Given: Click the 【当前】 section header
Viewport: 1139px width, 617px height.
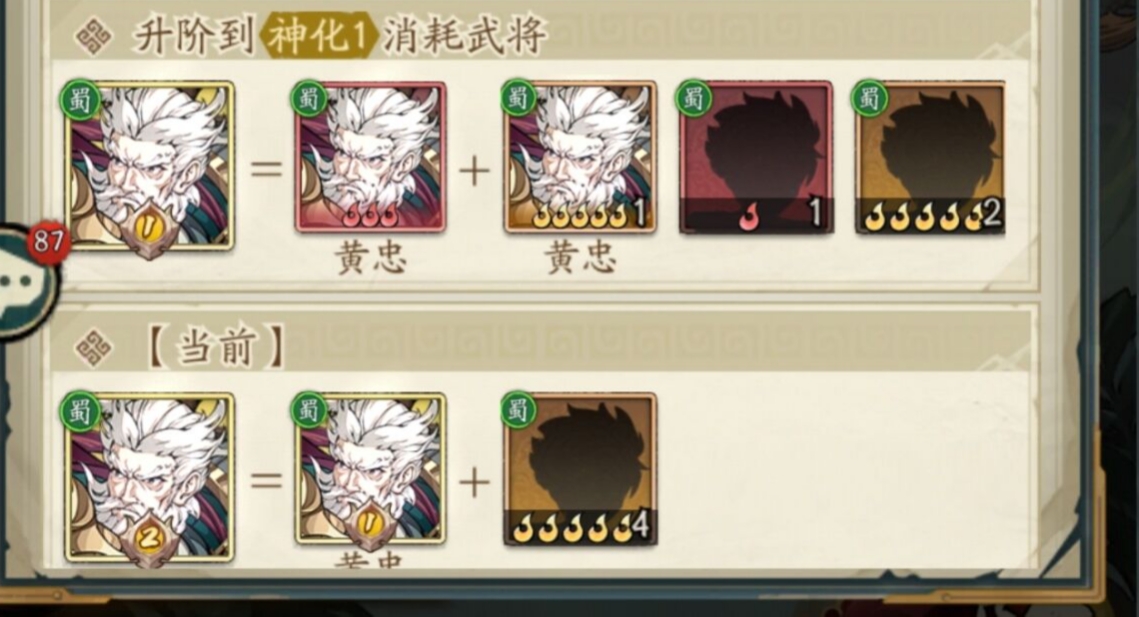Looking at the screenshot, I should (215, 347).
